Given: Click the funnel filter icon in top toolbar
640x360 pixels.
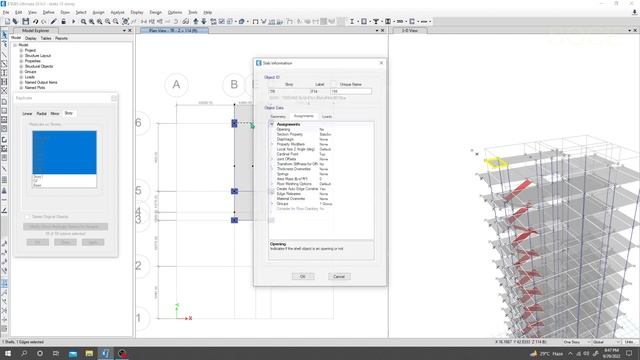Looking at the screenshot, I should coord(376,21).
